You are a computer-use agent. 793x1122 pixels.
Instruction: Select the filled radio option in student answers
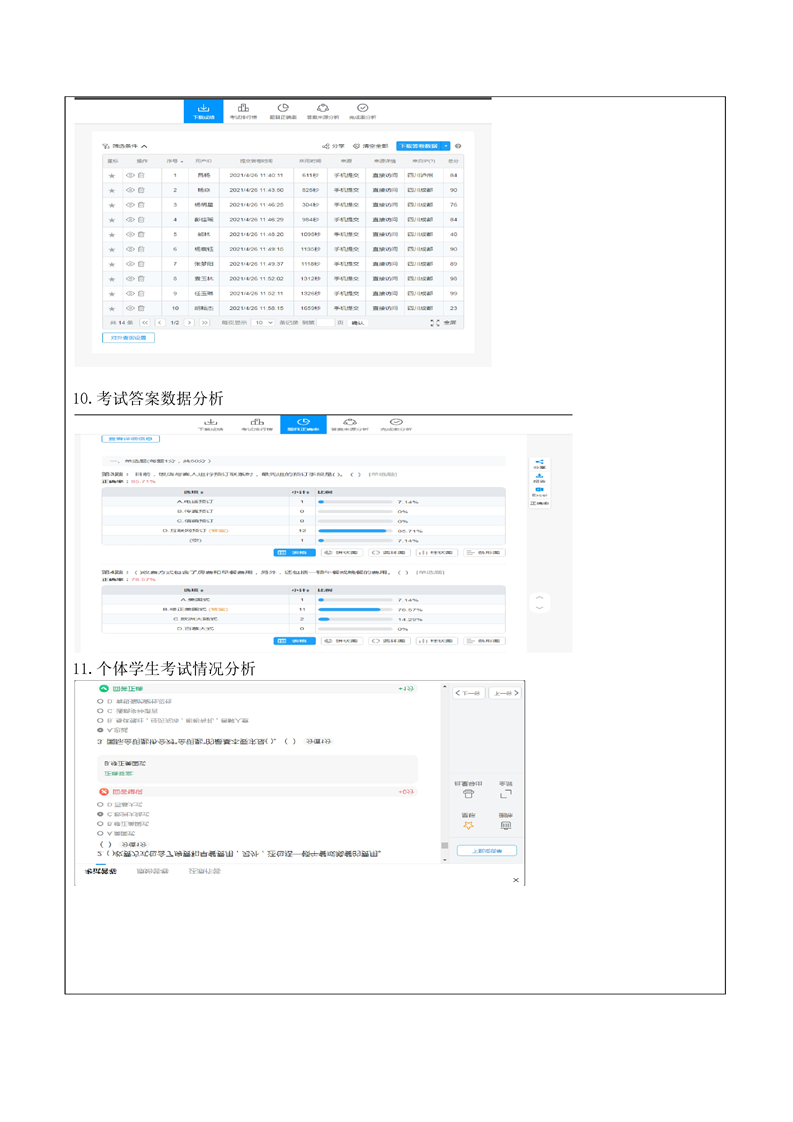coord(100,730)
